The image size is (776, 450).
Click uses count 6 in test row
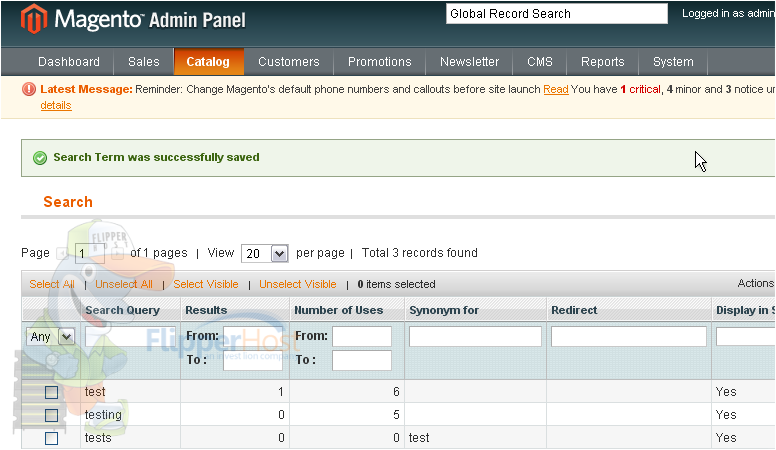(396, 392)
